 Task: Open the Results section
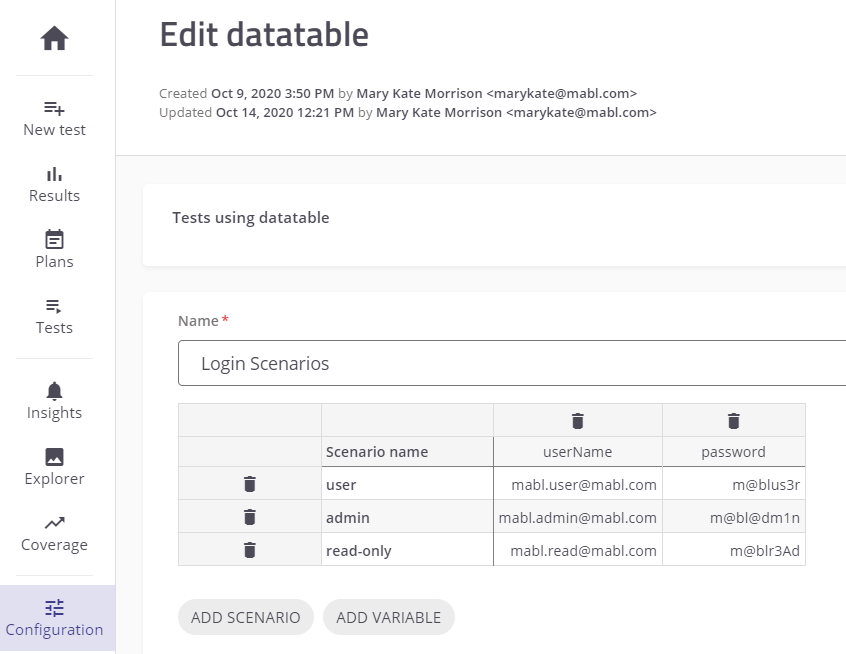(x=54, y=185)
